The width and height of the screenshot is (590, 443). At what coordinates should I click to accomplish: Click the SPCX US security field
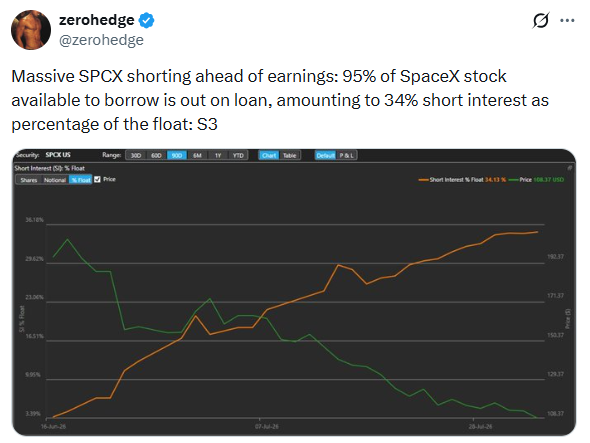58,155
